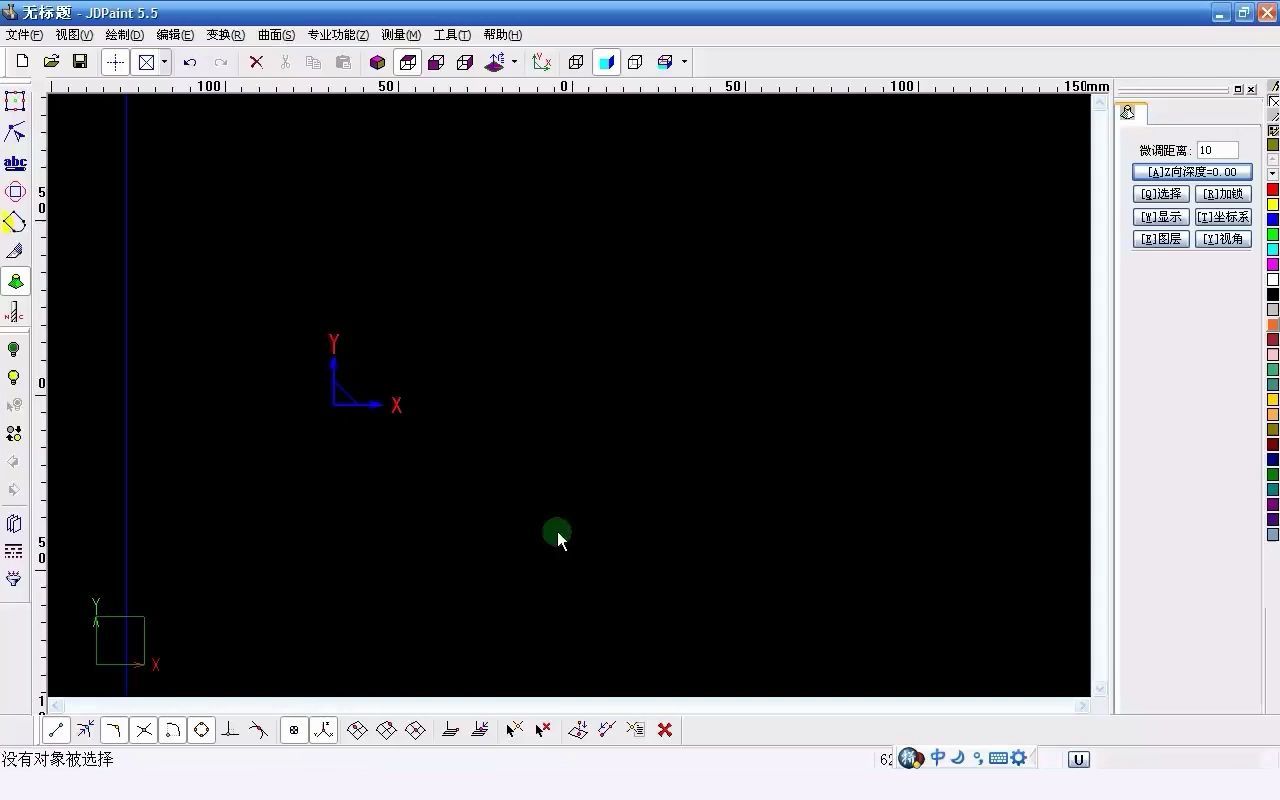Select the yellow diamond shape tool
Screen dimensions: 1280x800
[x=15, y=222]
